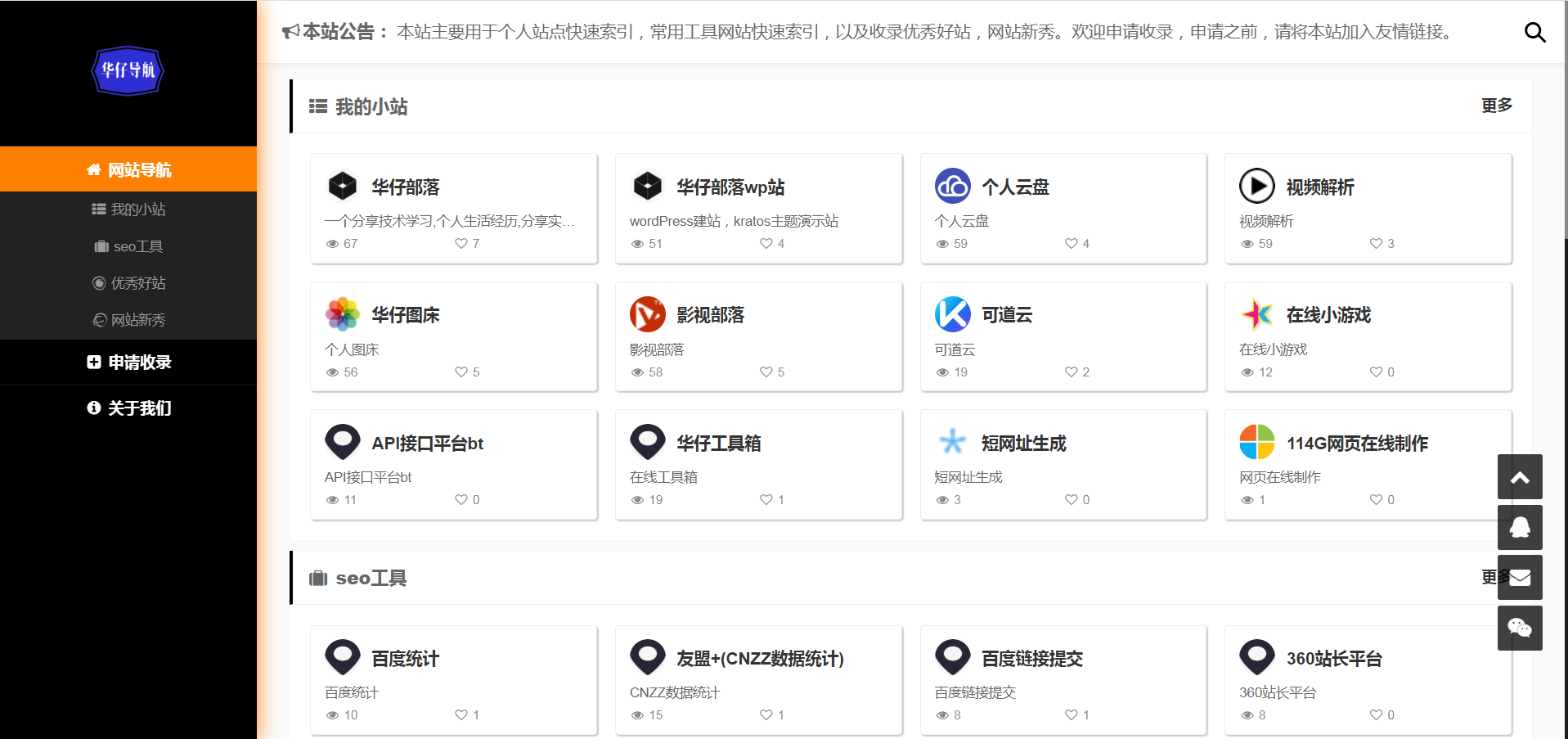The image size is (1568, 739).
Task: Open the search magnifier icon
Action: pos(1534,32)
